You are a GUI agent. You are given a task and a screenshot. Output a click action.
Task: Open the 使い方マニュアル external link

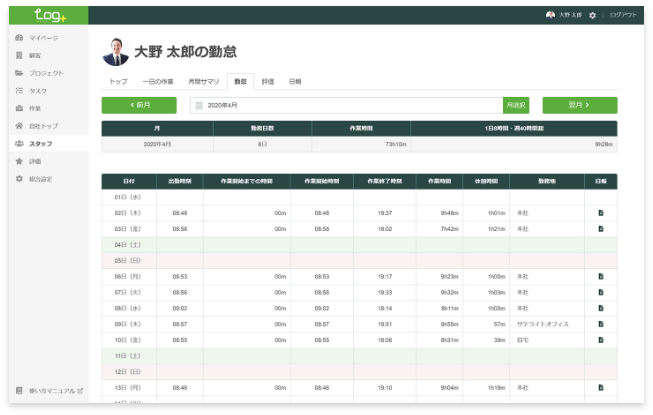(50, 390)
